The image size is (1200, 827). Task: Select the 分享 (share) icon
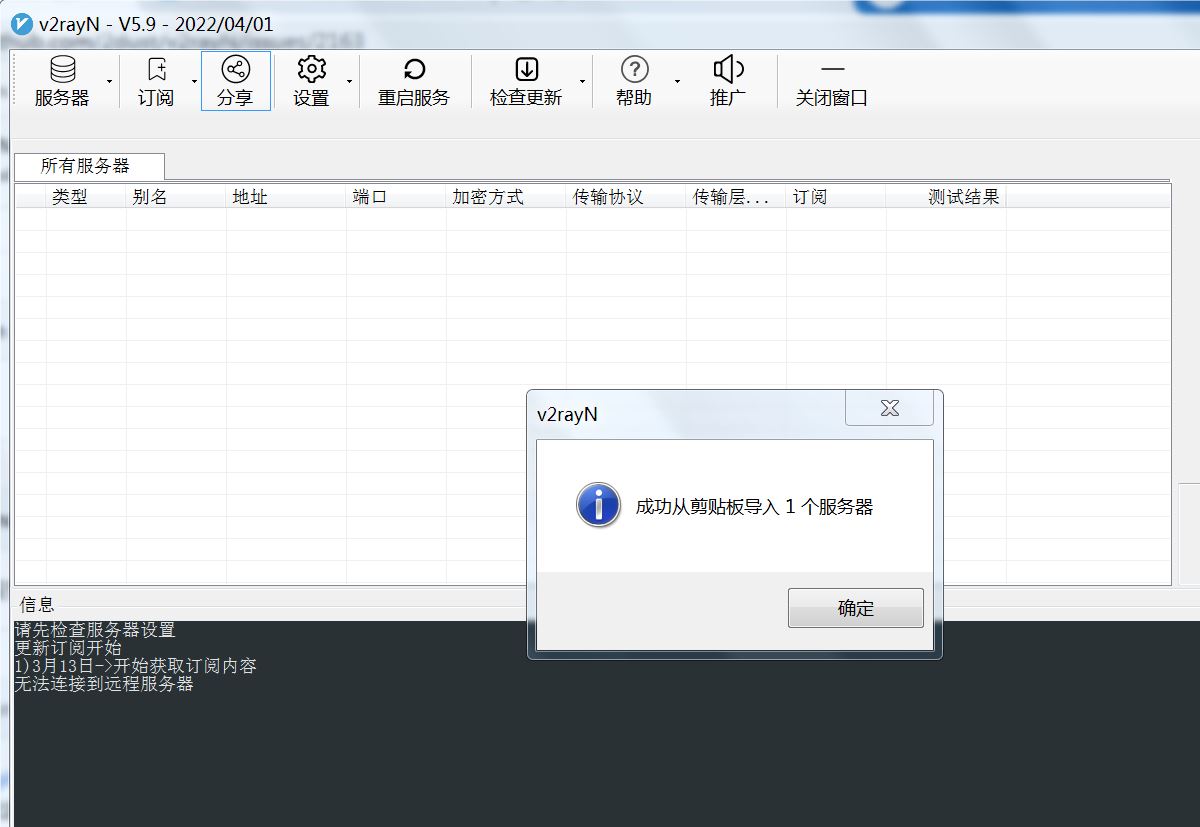[236, 80]
